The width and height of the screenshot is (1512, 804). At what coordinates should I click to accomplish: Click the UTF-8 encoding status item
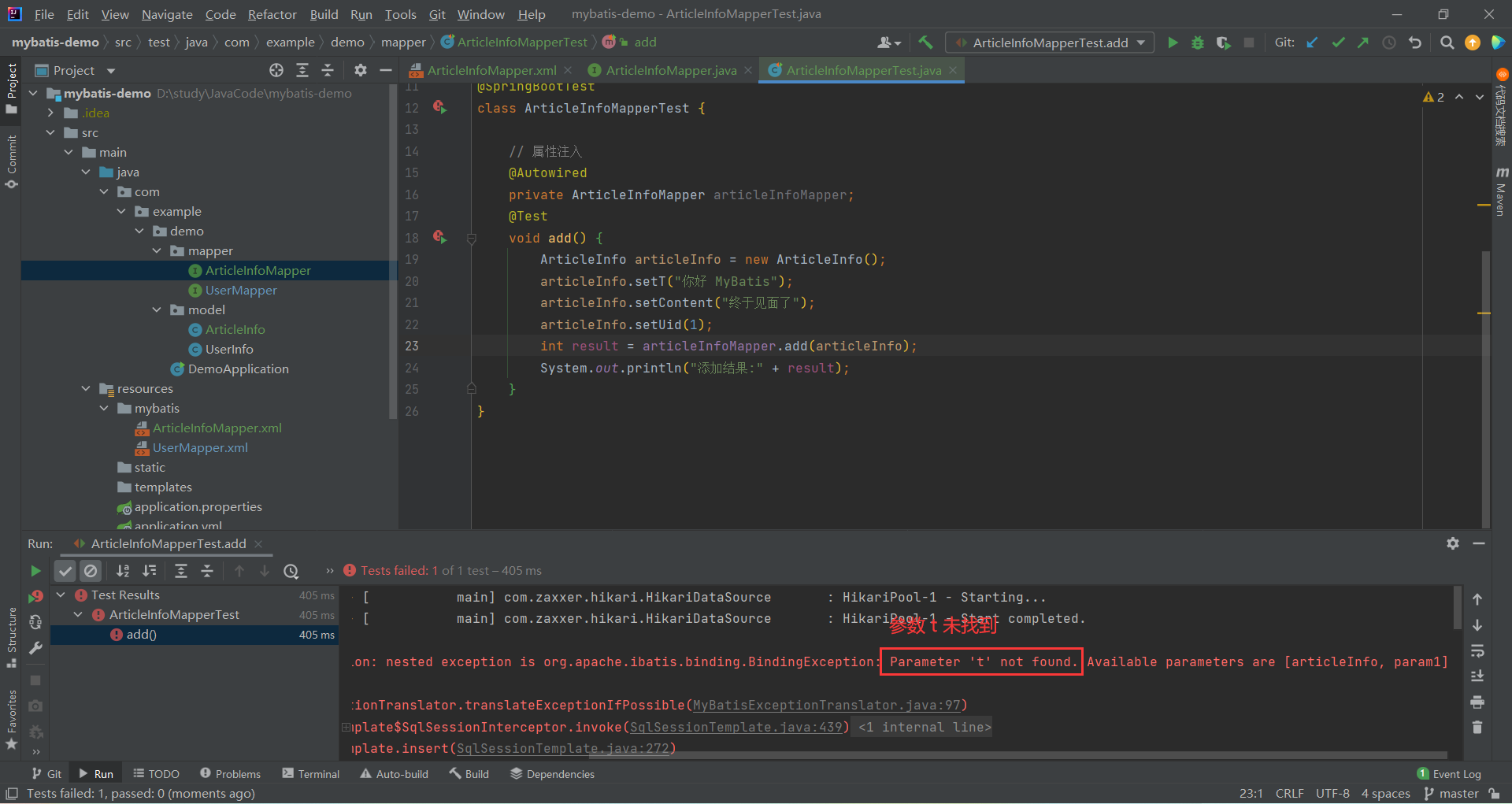[x=1332, y=794]
